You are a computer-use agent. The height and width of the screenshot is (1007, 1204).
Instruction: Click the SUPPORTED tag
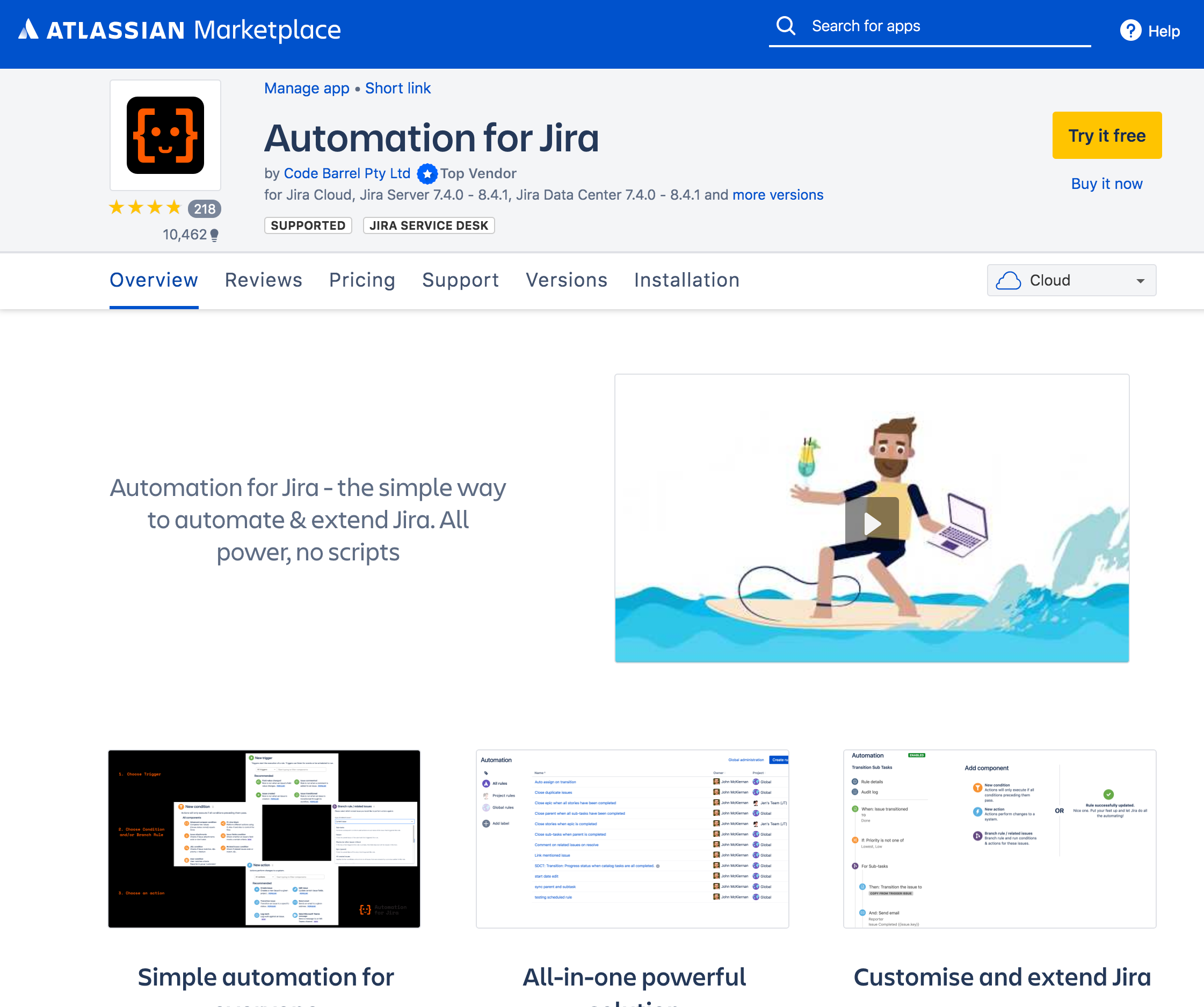click(x=308, y=225)
